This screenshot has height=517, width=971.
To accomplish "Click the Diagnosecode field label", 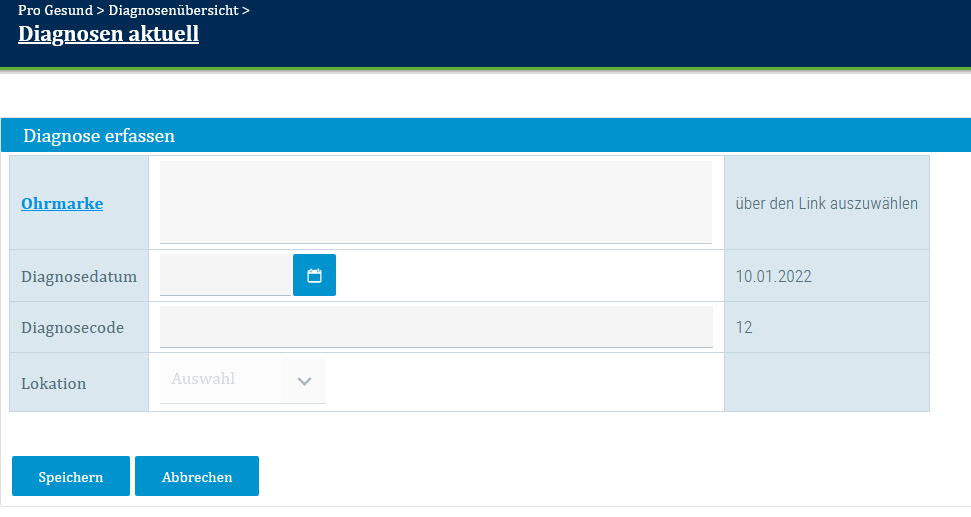I will [72, 327].
